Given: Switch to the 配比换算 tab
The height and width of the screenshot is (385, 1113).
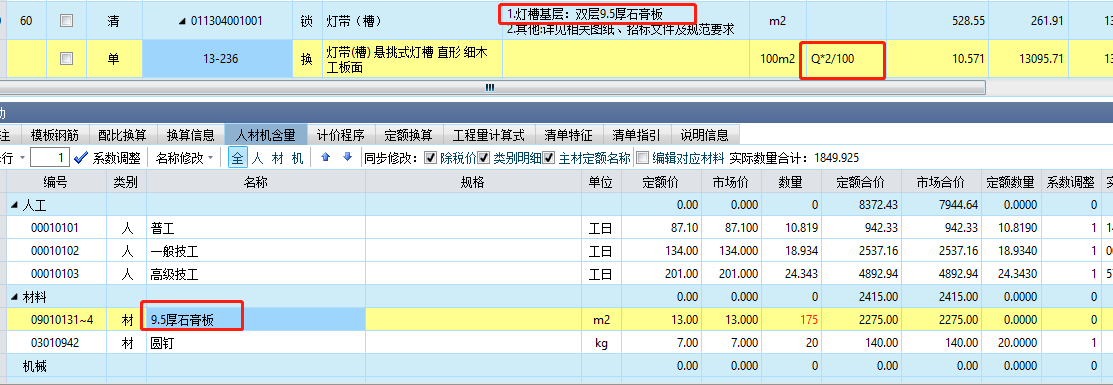Looking at the screenshot, I should (122, 135).
